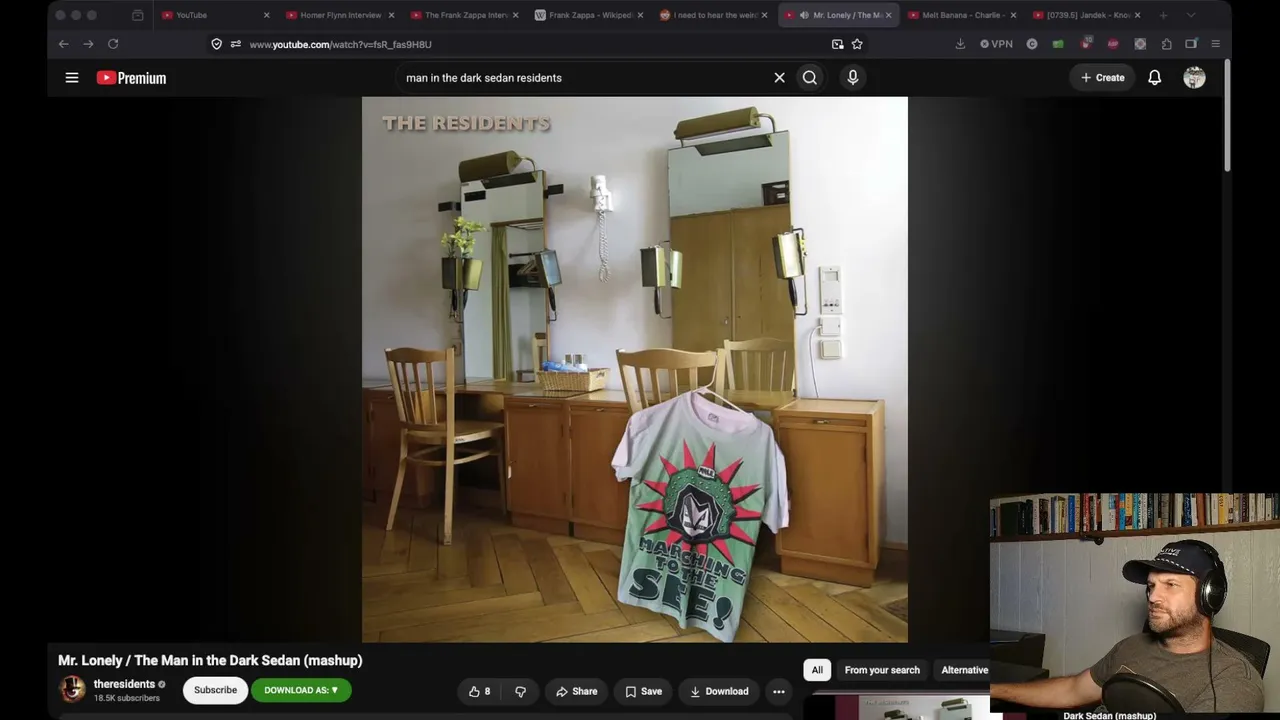This screenshot has height=720, width=1280.
Task: Open the YouTube guide hamburger menu
Action: click(x=72, y=77)
